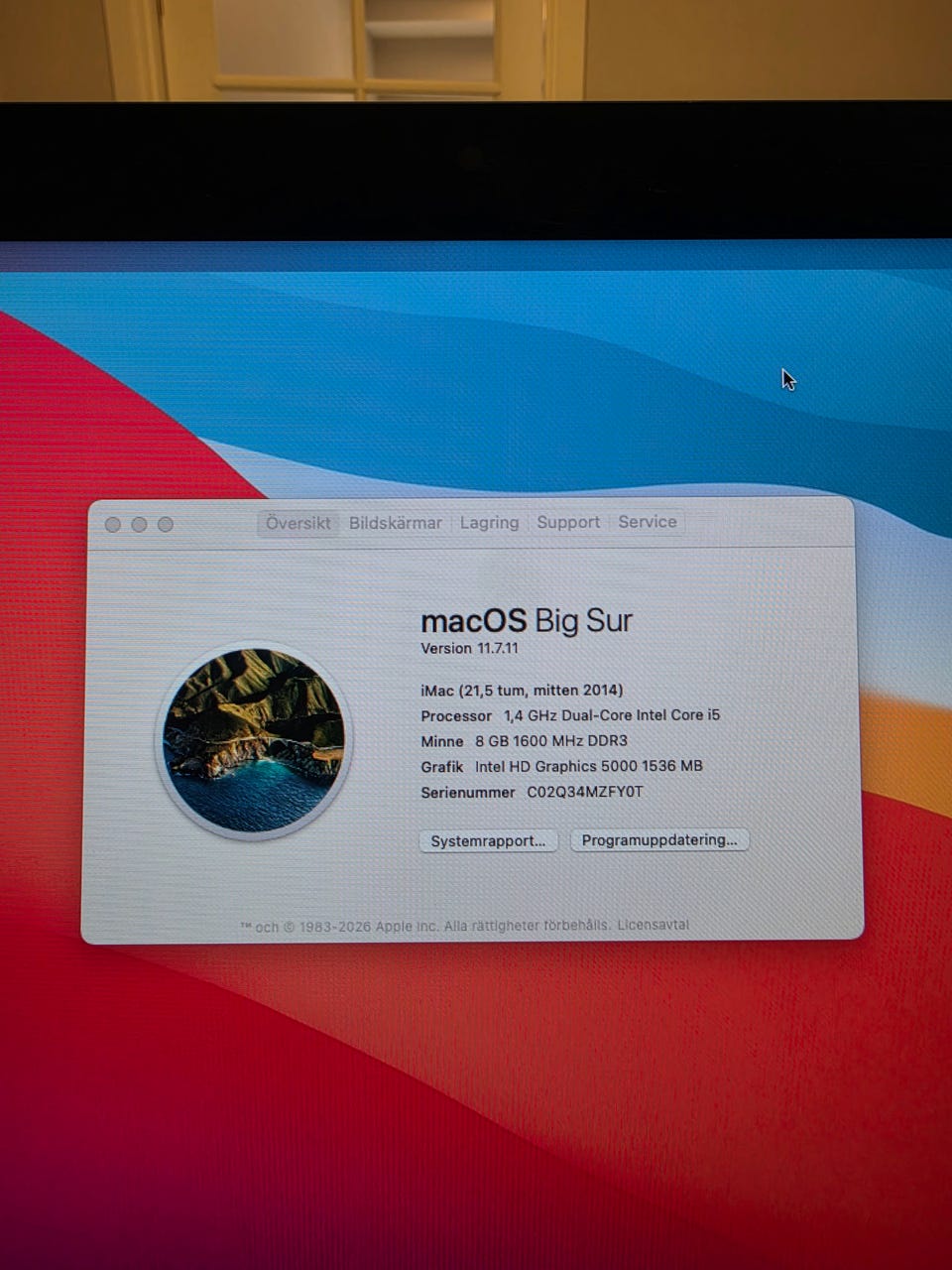Click the Minne label
The height and width of the screenshot is (1270, 952).
point(442,741)
